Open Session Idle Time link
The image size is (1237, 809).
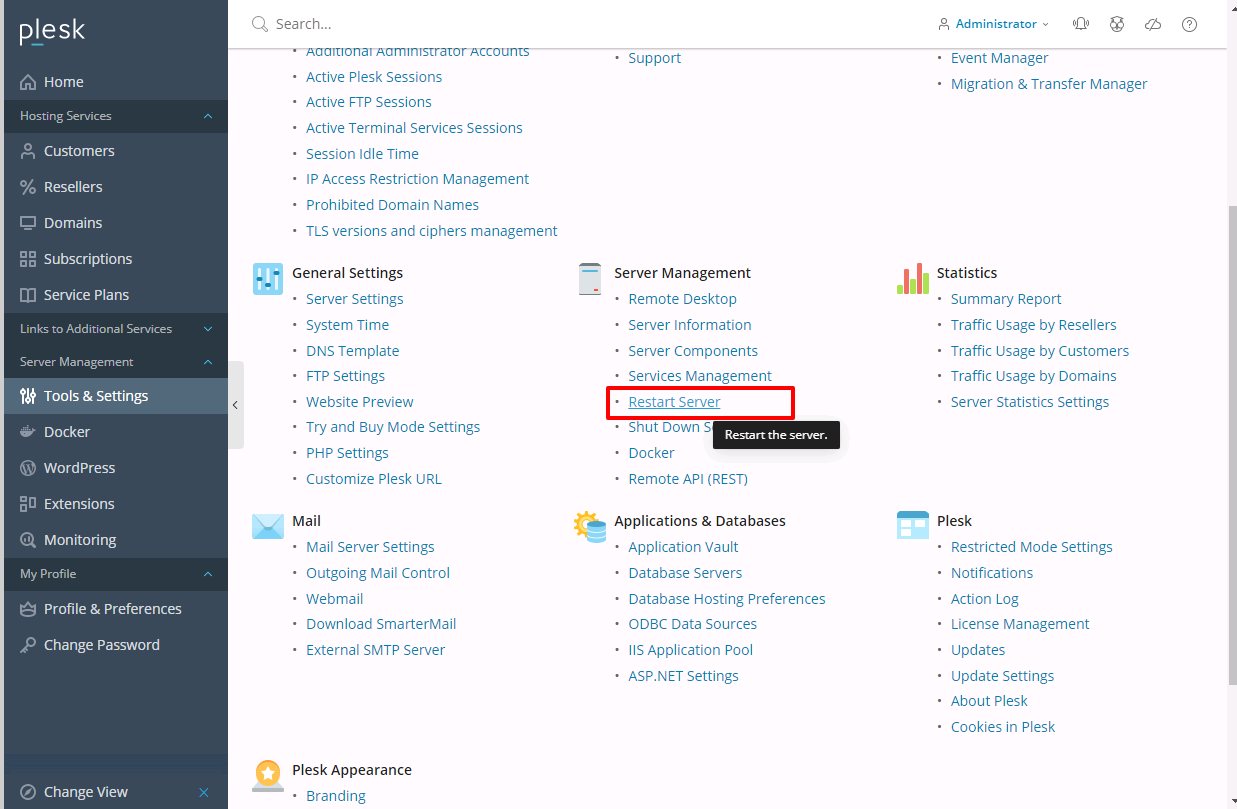pos(362,154)
